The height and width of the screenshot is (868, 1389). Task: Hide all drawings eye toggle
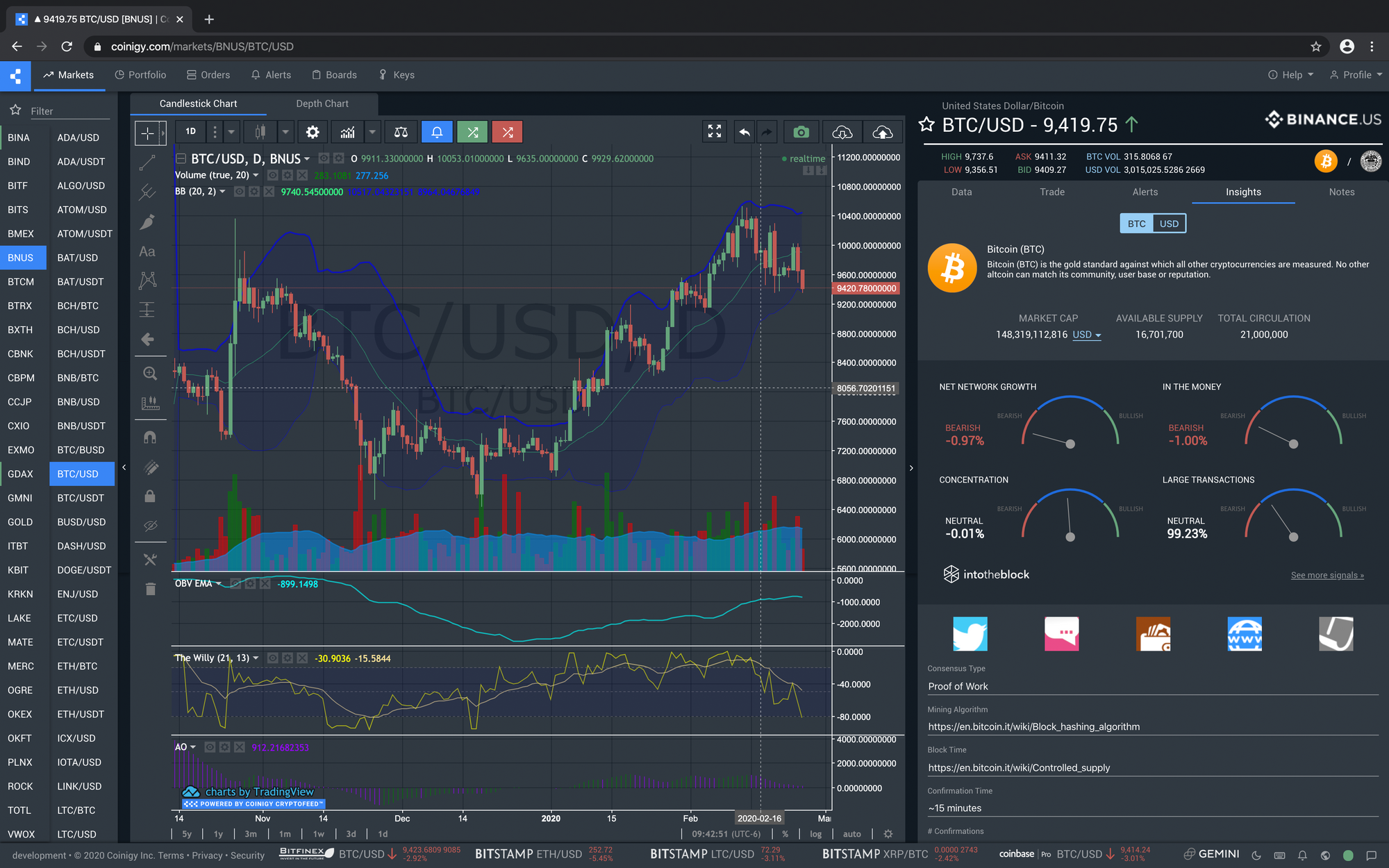[150, 526]
